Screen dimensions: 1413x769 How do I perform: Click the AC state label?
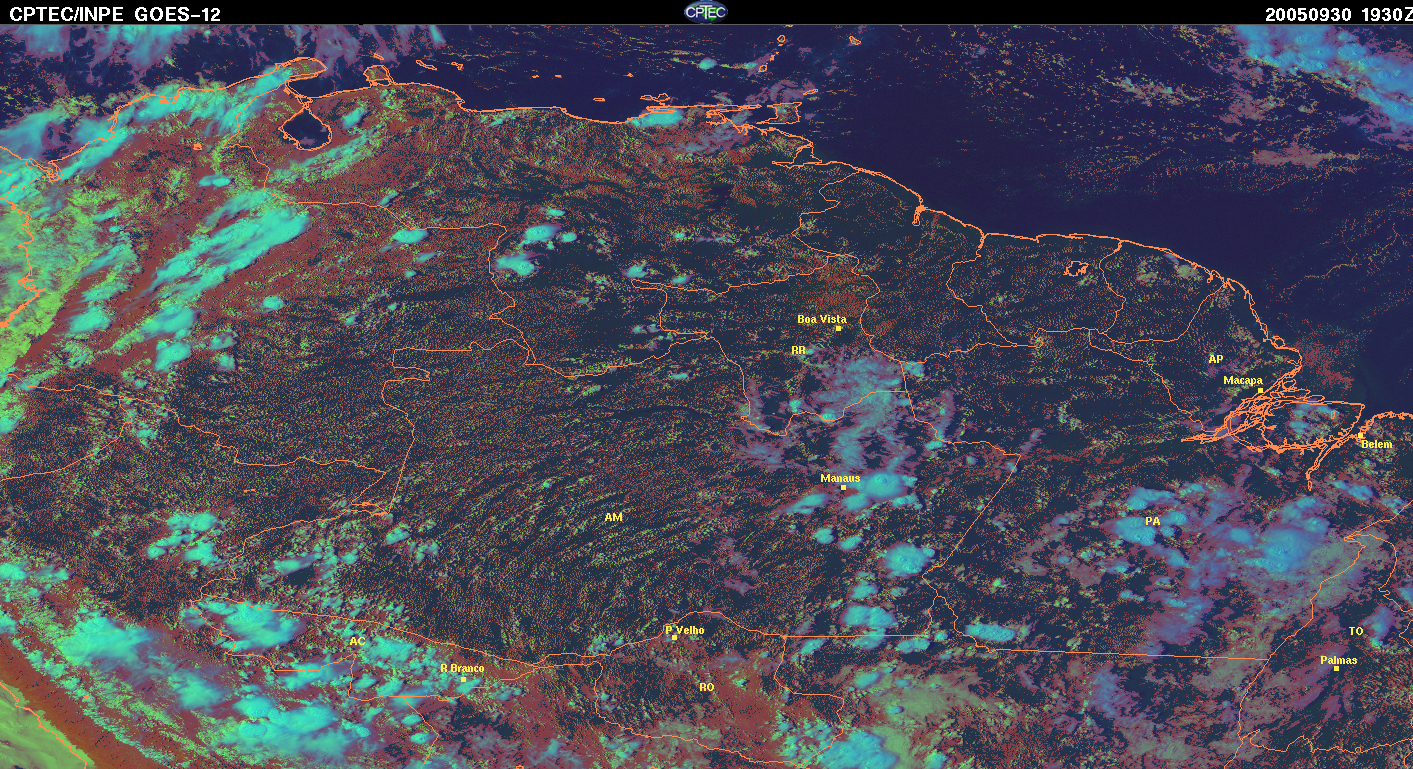click(x=357, y=640)
